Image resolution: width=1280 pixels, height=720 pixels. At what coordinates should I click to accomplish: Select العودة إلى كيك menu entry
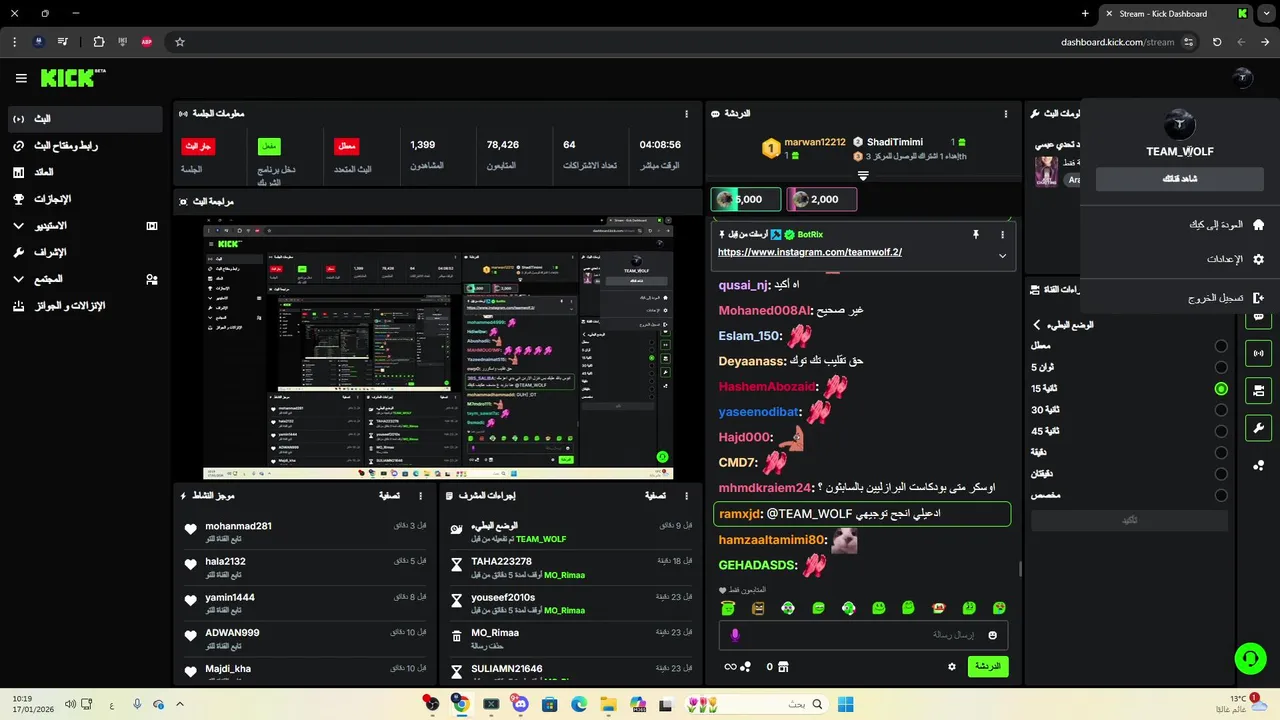1180,225
